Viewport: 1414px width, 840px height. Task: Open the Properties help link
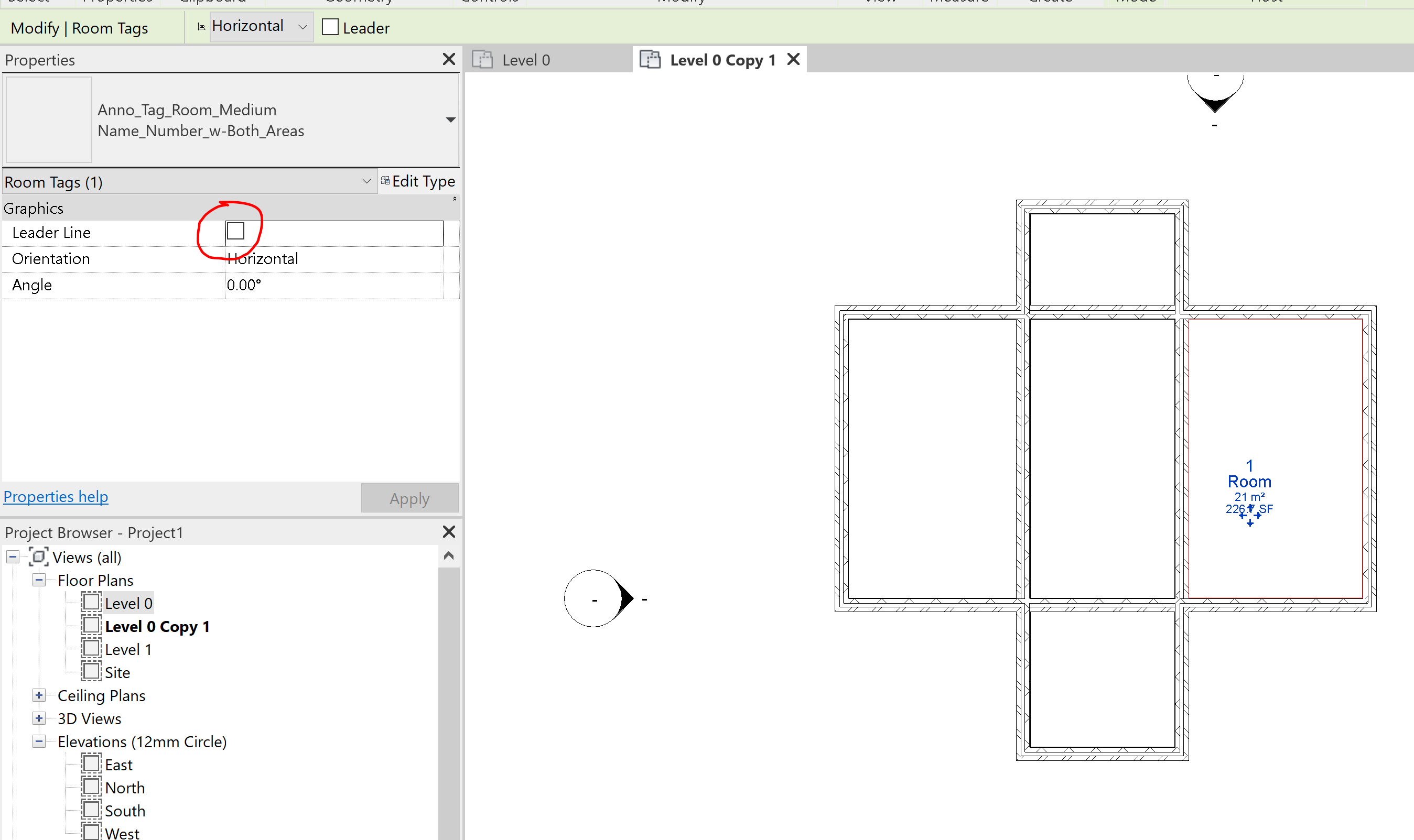click(x=56, y=496)
